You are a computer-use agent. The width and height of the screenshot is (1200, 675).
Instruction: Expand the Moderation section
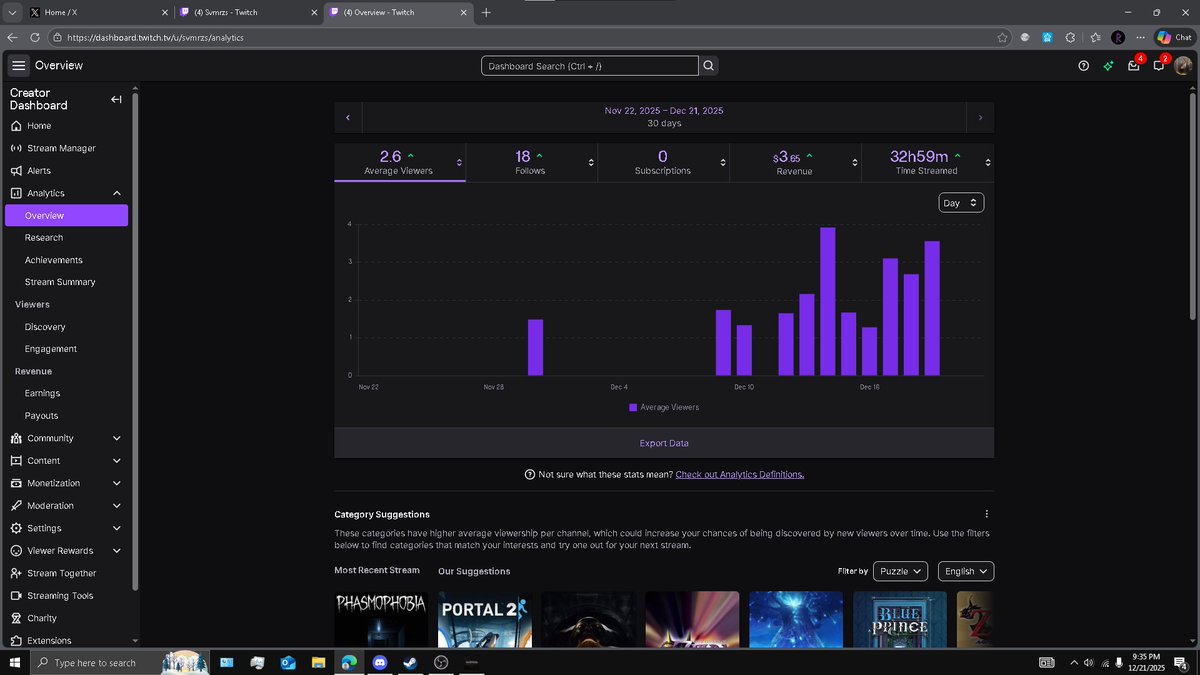pyautogui.click(x=117, y=506)
